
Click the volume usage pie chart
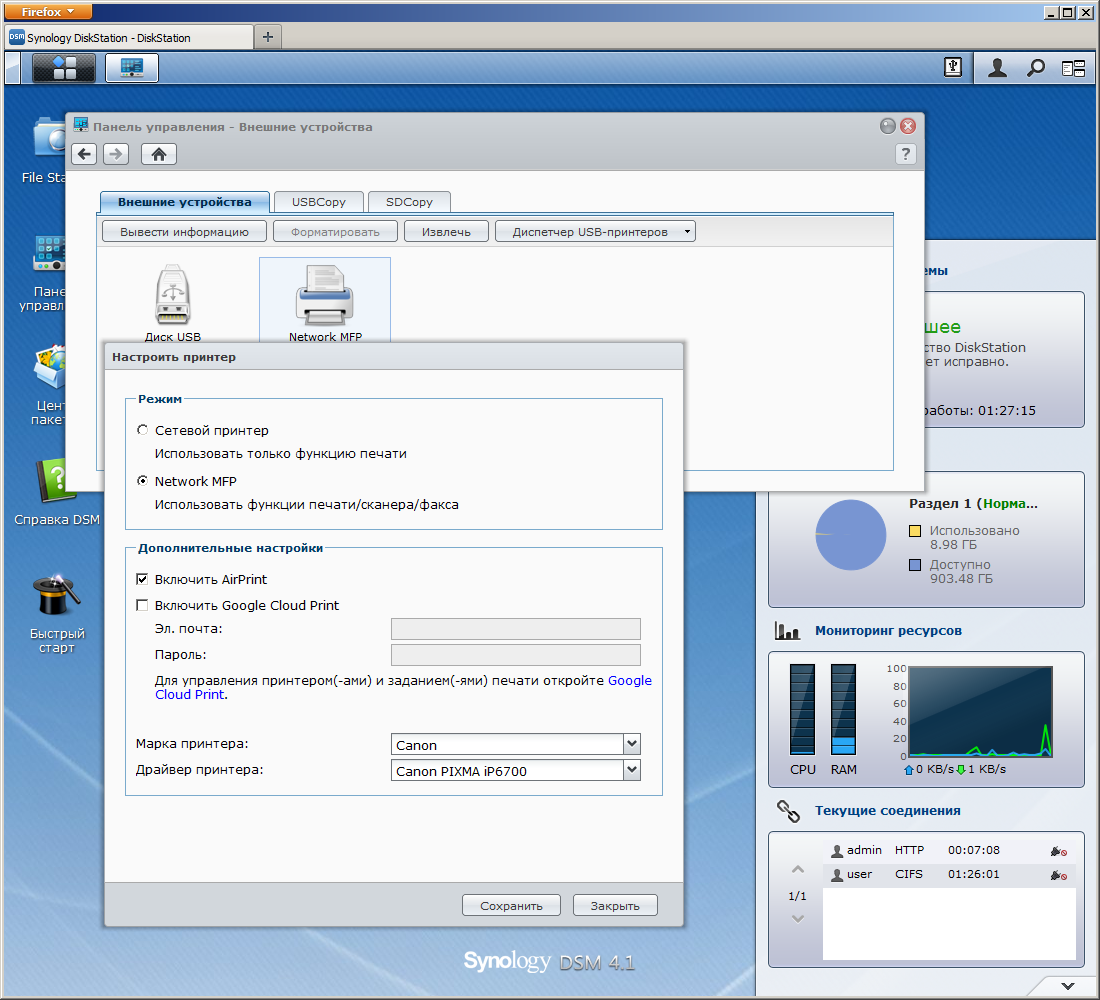click(850, 535)
